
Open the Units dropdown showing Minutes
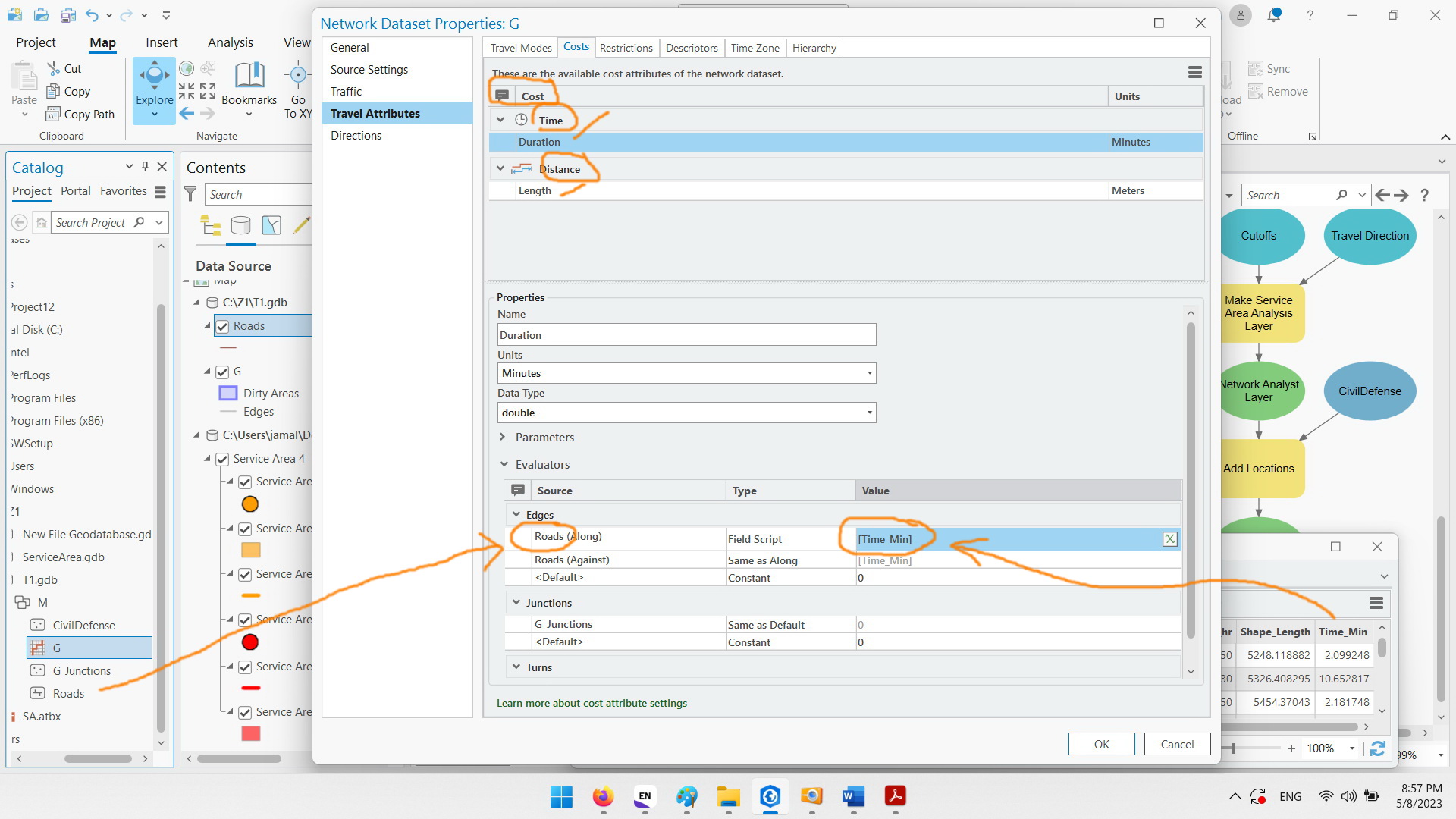686,373
